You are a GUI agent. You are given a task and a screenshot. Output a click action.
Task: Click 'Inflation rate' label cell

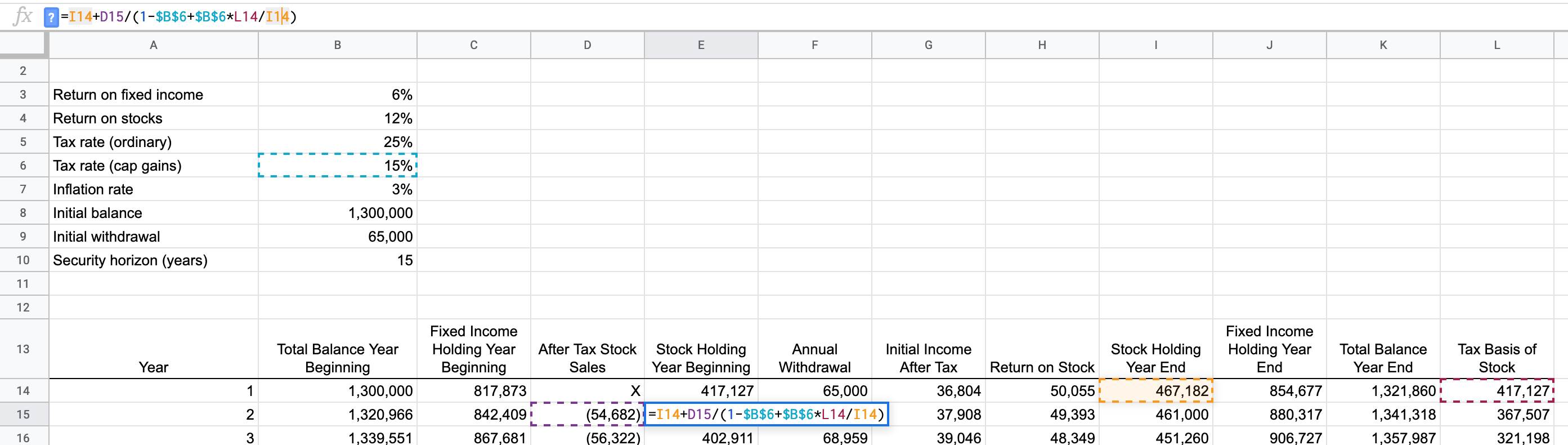pos(154,189)
